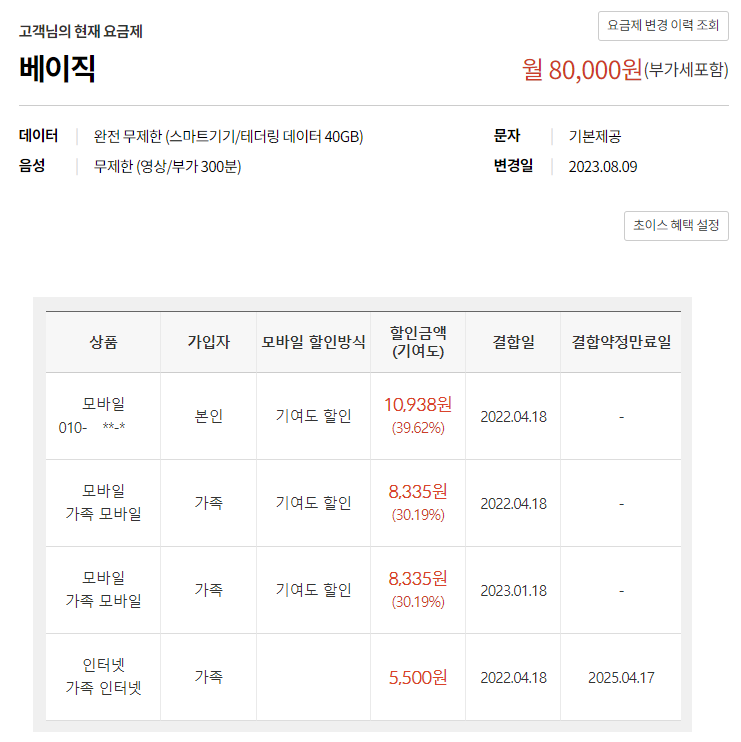741x742 pixels.
Task: Select the 모바일 할인방식 column header
Action: tap(313, 342)
